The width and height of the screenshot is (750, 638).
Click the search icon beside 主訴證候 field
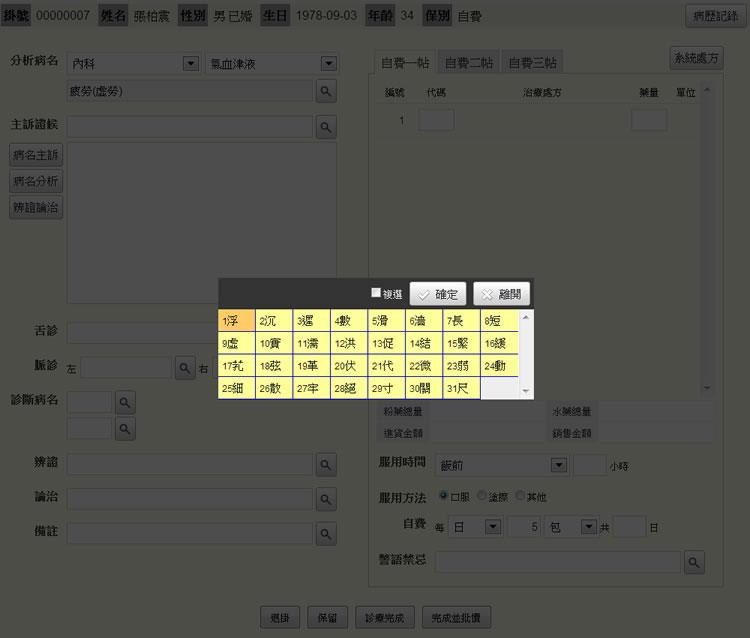[326, 127]
